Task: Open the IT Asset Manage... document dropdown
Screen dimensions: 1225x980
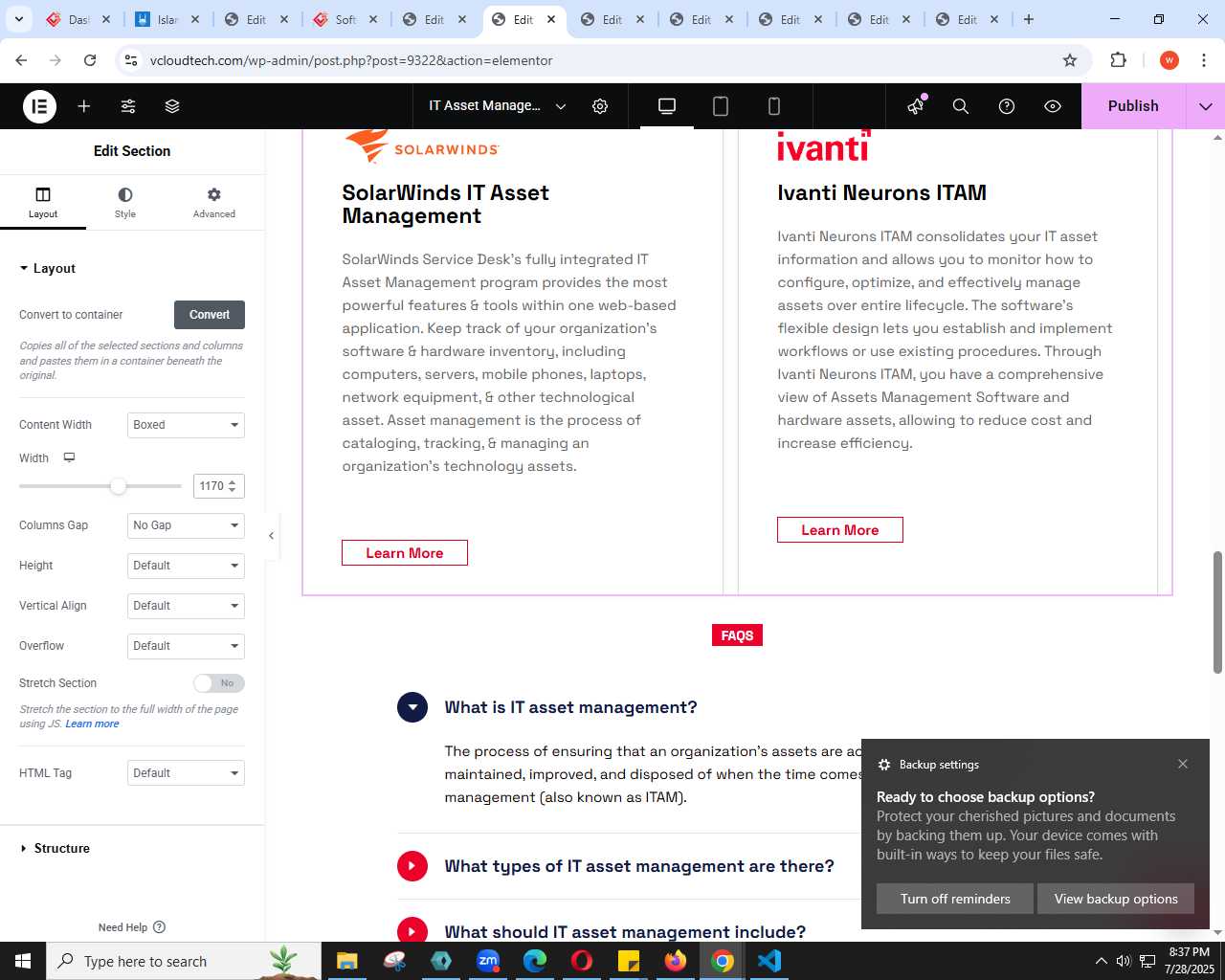Action: coord(498,106)
